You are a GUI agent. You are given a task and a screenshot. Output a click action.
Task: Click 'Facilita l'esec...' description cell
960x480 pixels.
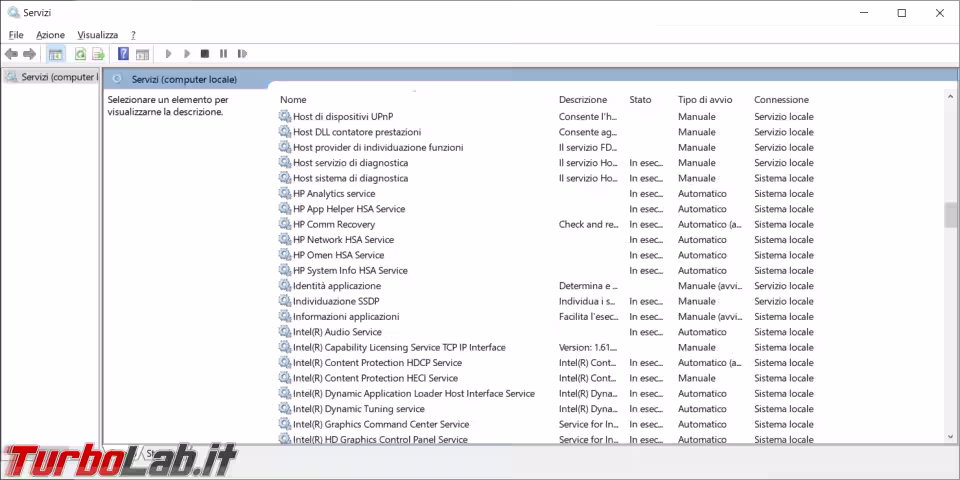[589, 317]
